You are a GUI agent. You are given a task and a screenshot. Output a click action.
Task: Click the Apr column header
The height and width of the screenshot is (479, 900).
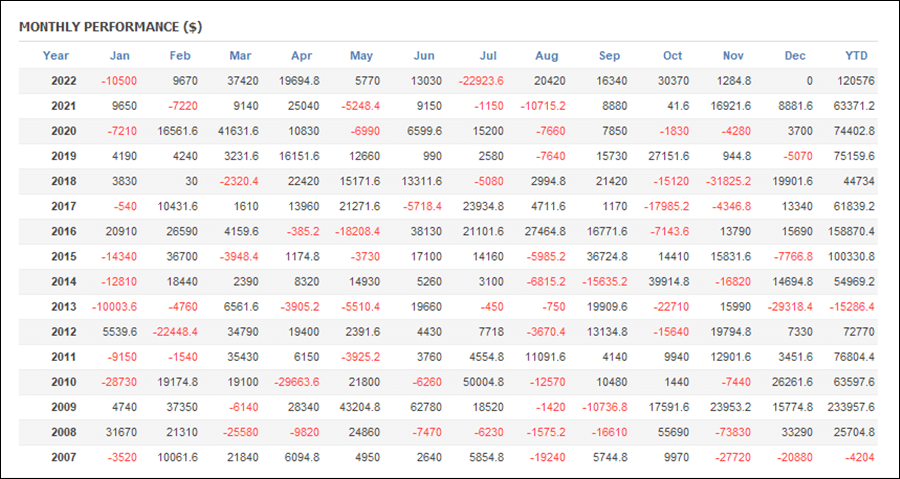pos(302,56)
